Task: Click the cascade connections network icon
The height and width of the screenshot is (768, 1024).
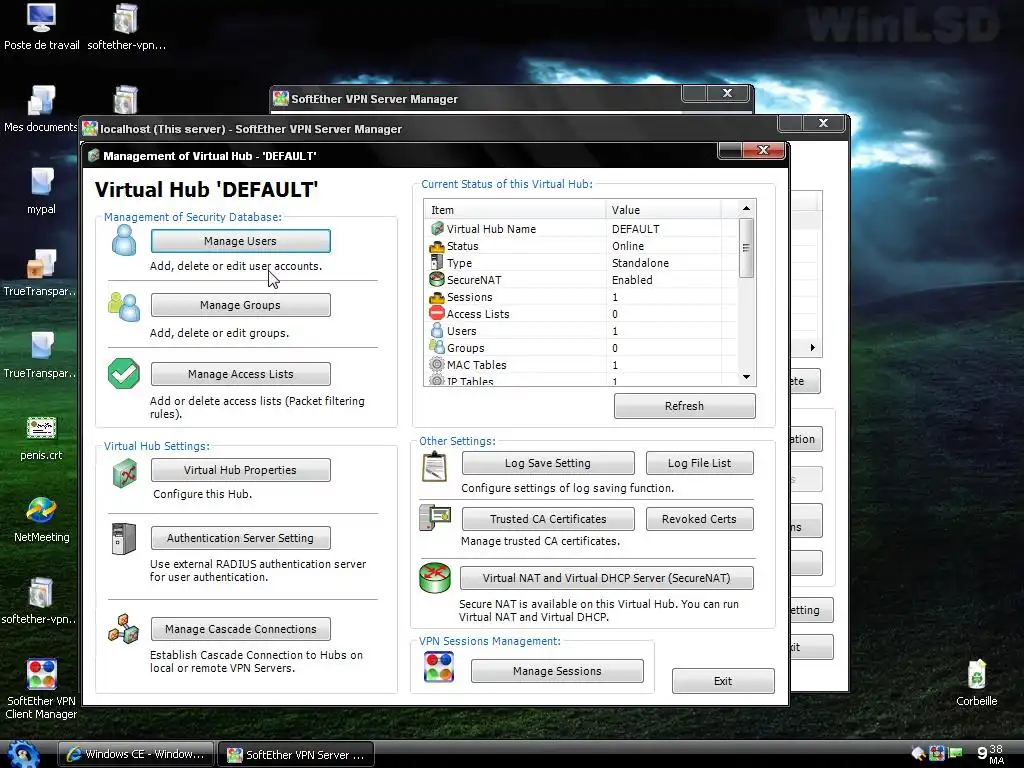Action: point(124,629)
